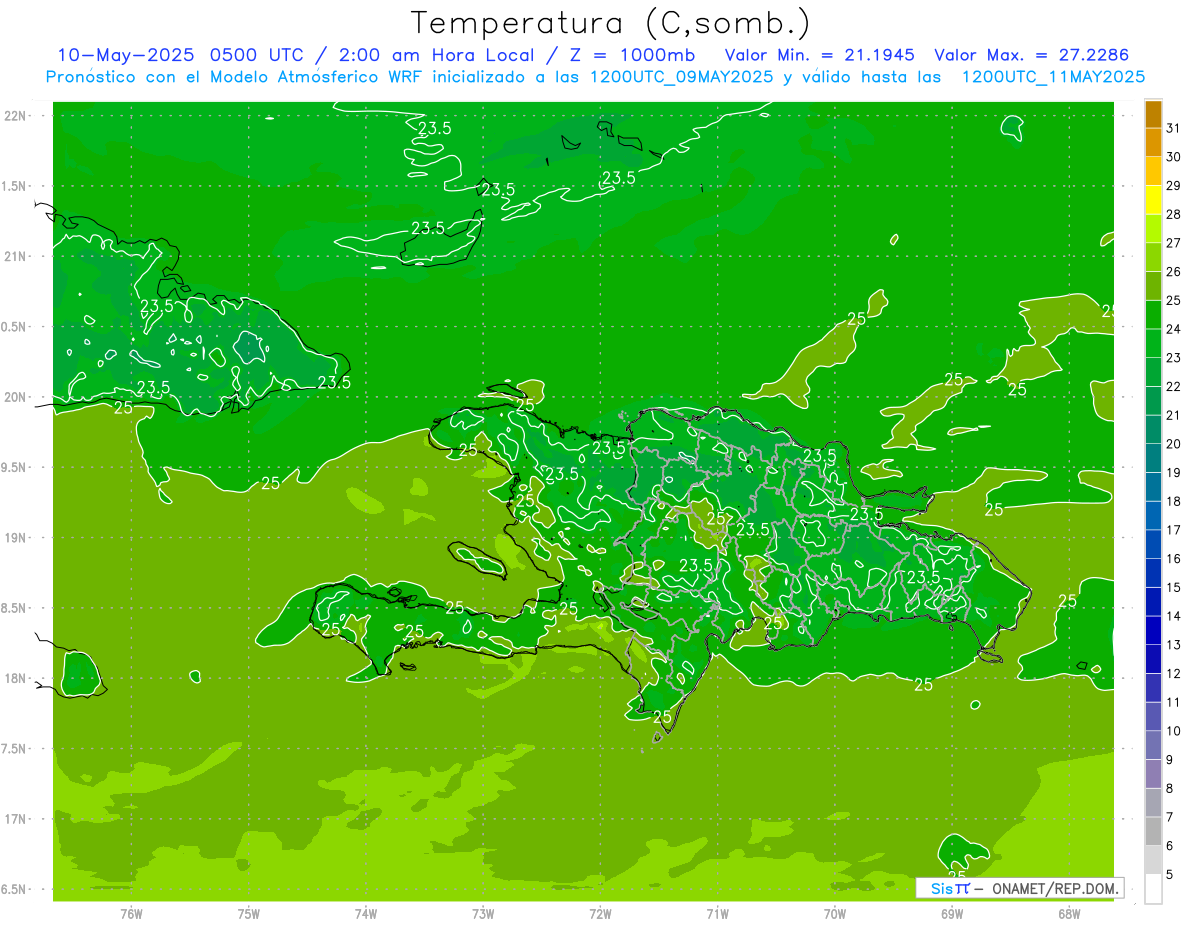
Task: Select the dark-blue legend swatch between 13 and 14
Action: coord(1153,630)
